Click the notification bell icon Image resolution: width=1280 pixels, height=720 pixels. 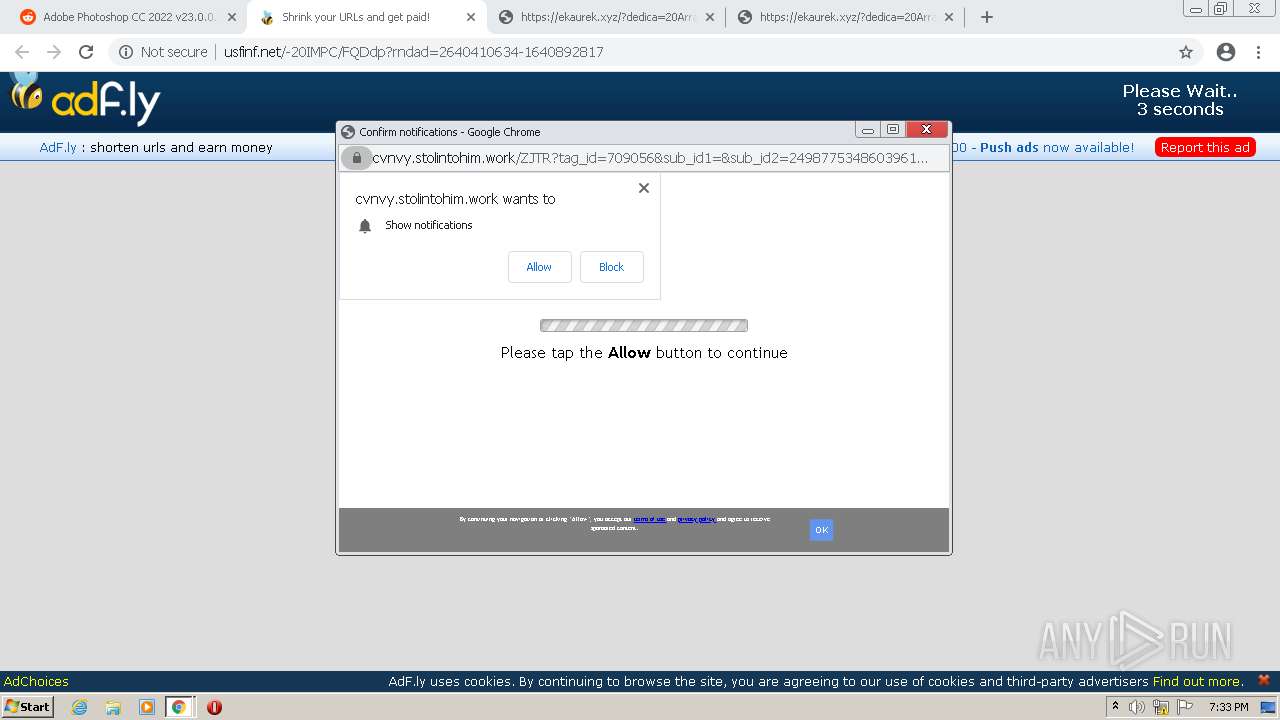pyautogui.click(x=365, y=226)
